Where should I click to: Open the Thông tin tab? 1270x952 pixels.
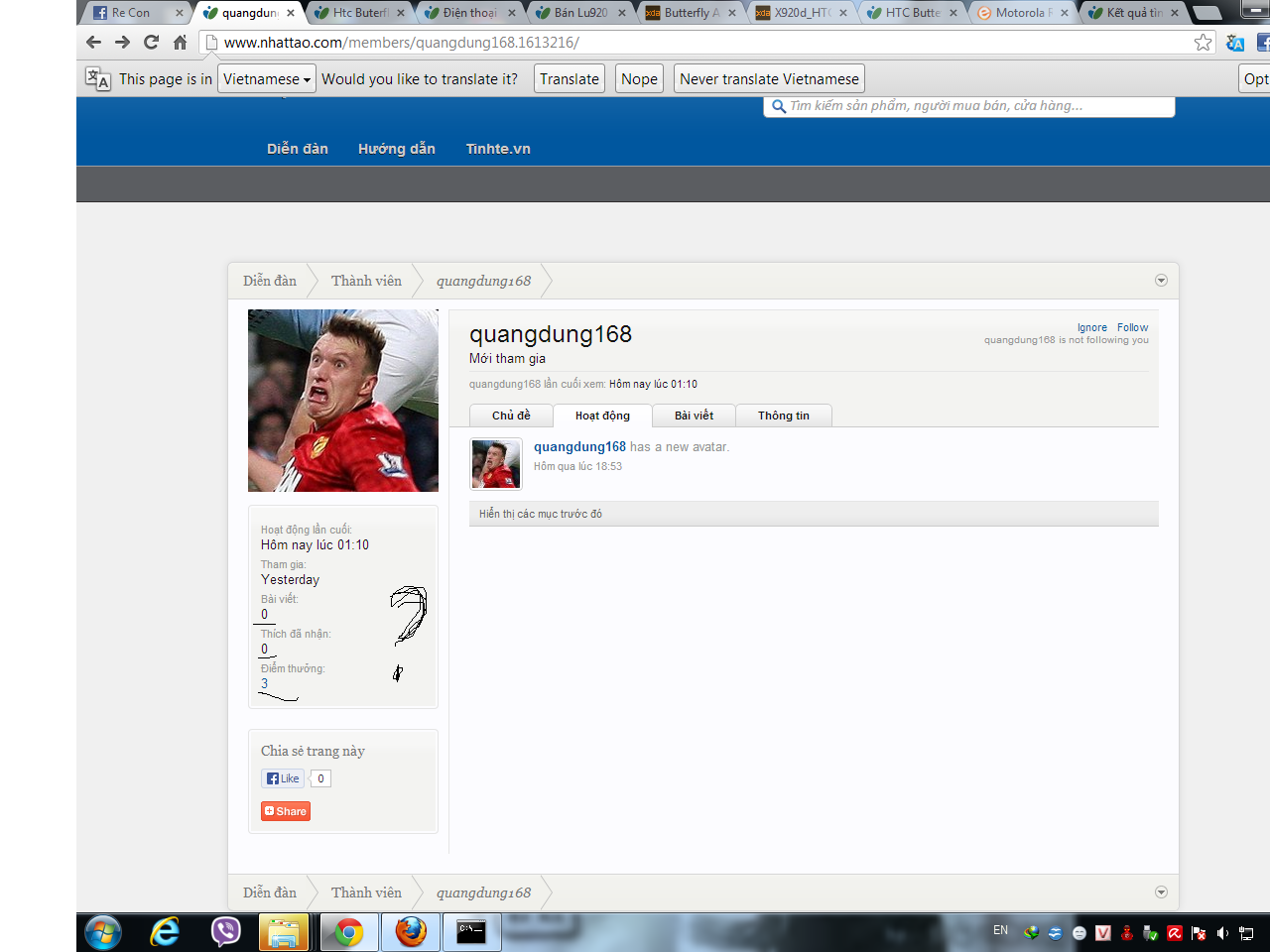(783, 416)
